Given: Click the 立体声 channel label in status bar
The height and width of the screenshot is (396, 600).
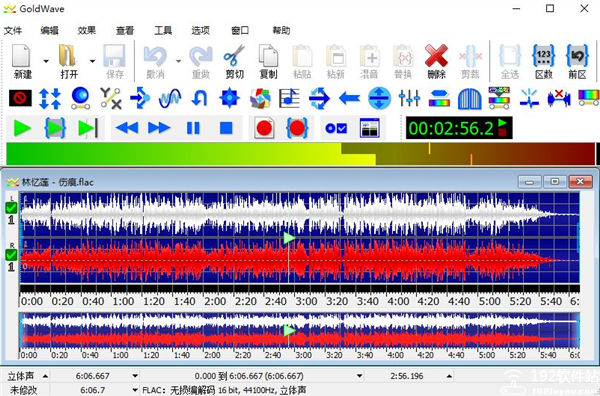Looking at the screenshot, I should pyautogui.click(x=21, y=376).
